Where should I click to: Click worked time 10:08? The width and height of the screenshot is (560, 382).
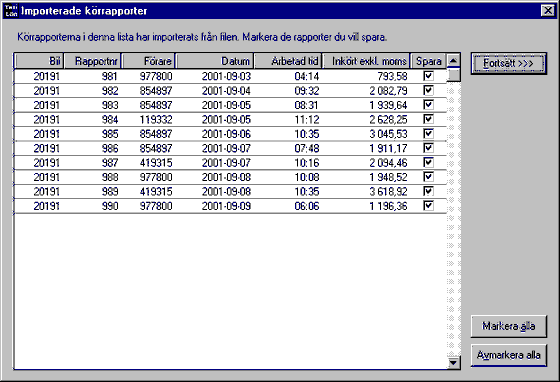307,177
